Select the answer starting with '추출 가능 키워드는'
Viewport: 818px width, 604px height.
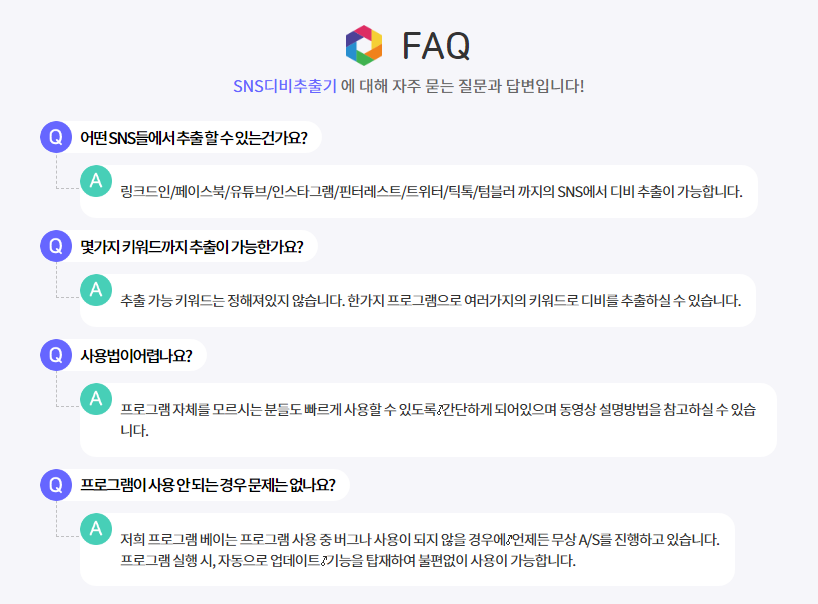click(430, 300)
